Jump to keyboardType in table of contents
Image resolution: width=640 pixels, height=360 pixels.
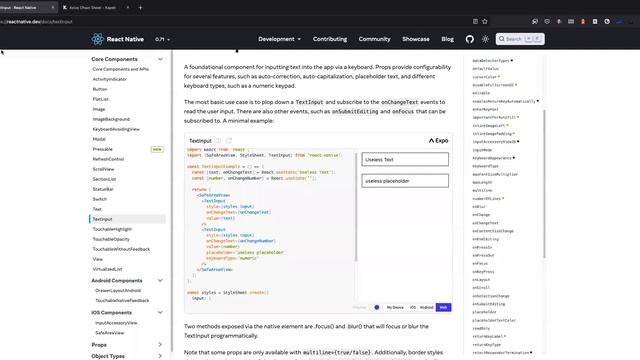(x=485, y=166)
